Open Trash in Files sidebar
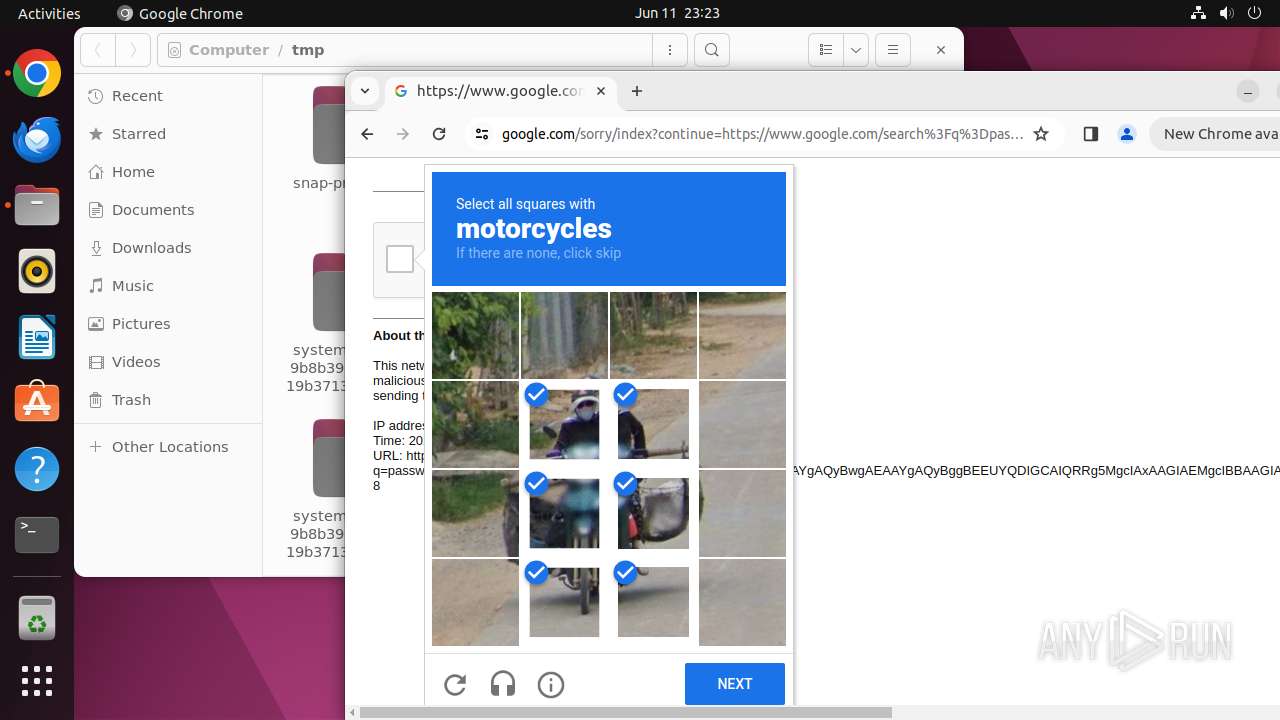 pyautogui.click(x=168, y=400)
